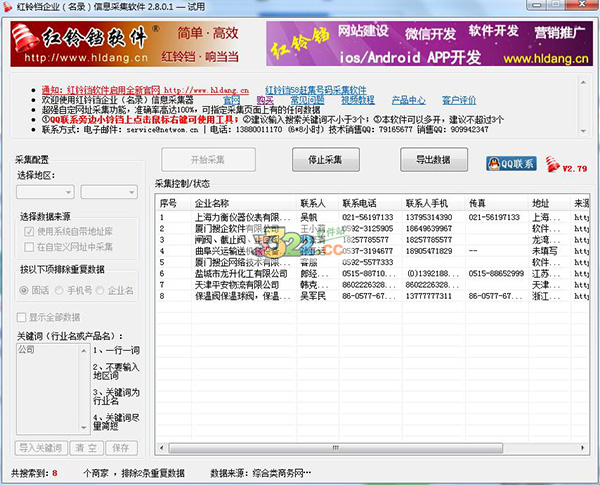Select the 手机号 radio button
Viewport: 600px width, 485px height.
point(59,291)
